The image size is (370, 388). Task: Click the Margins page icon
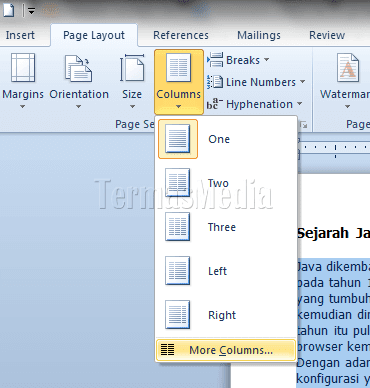click(23, 68)
